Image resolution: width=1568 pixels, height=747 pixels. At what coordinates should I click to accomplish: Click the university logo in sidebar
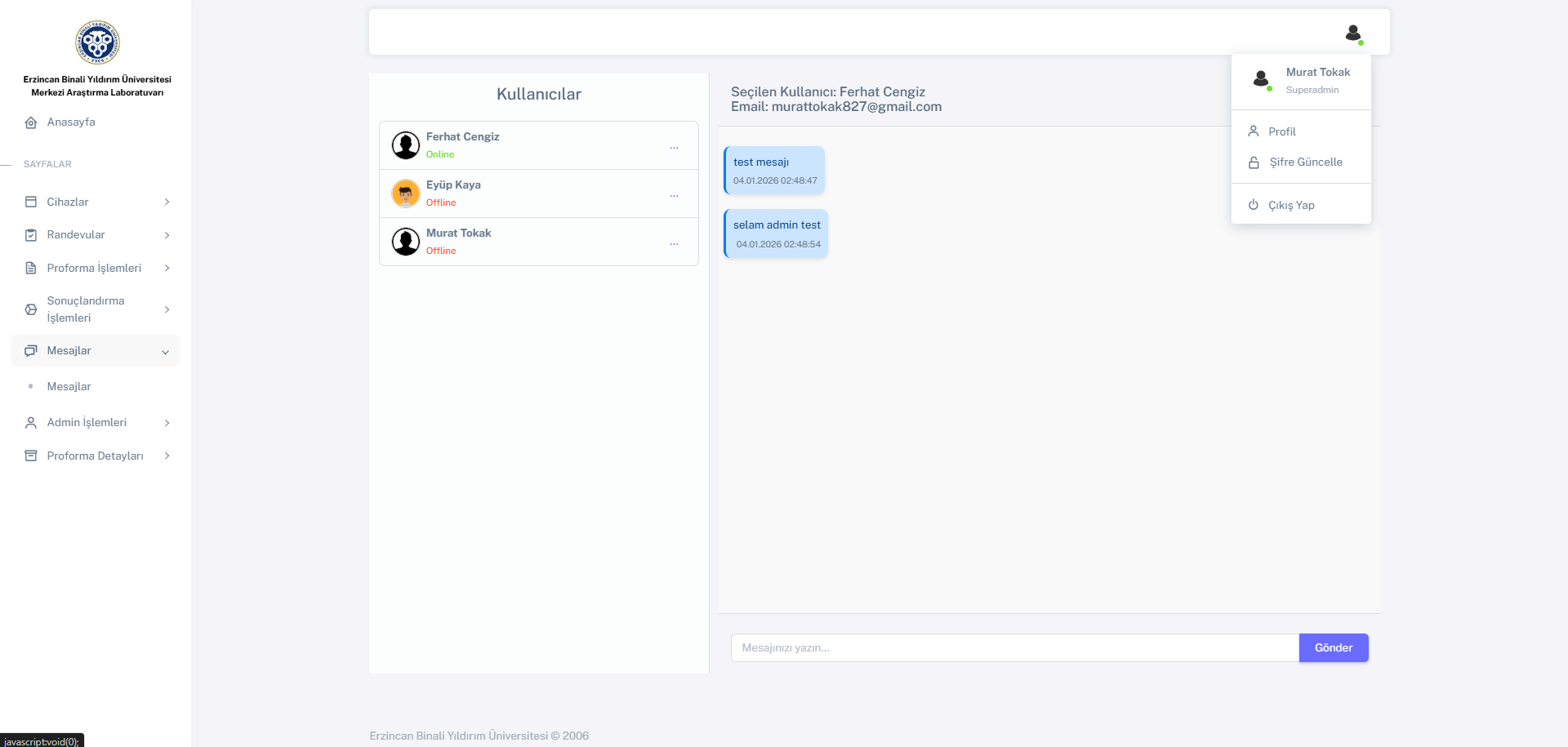click(97, 42)
